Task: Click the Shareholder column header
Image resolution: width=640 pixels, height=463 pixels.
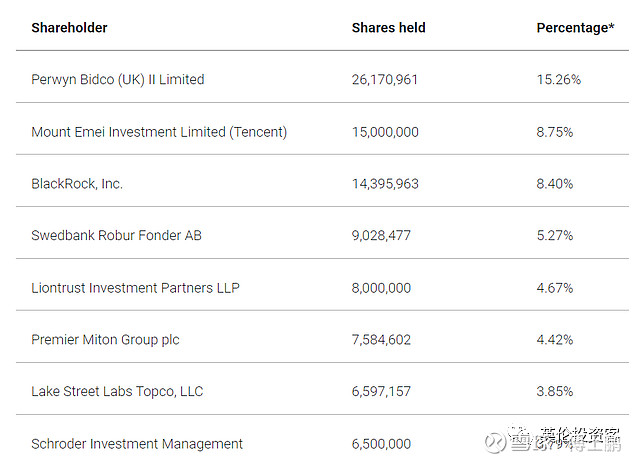Action: click(x=69, y=28)
